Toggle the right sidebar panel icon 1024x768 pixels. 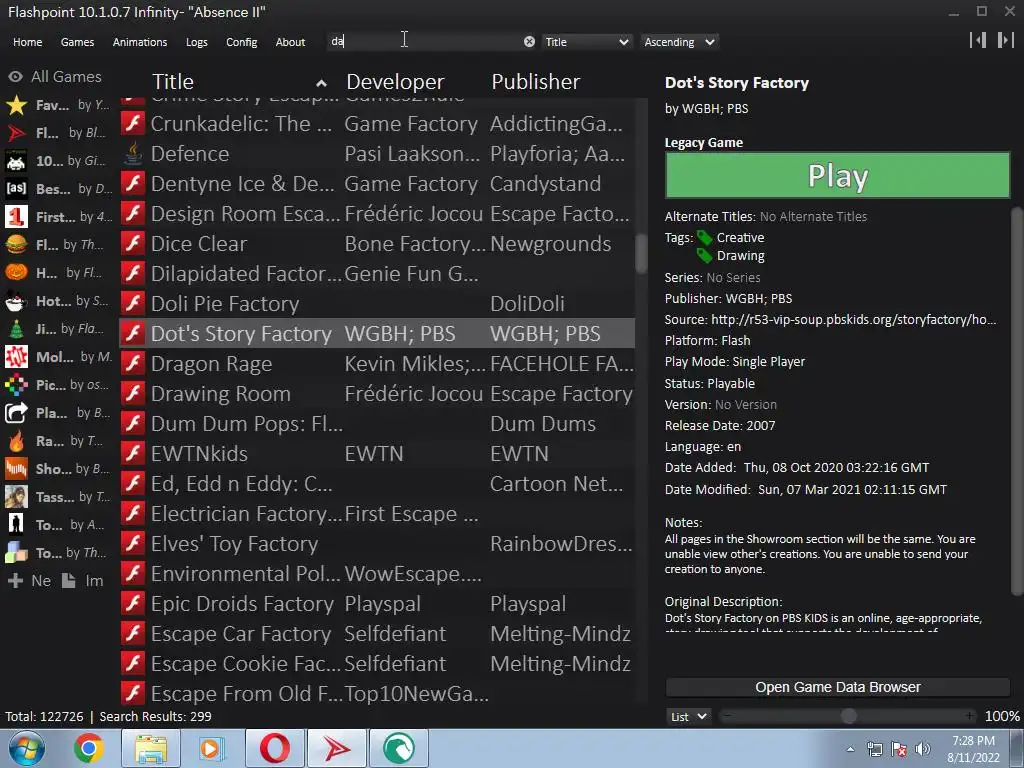(1005, 40)
